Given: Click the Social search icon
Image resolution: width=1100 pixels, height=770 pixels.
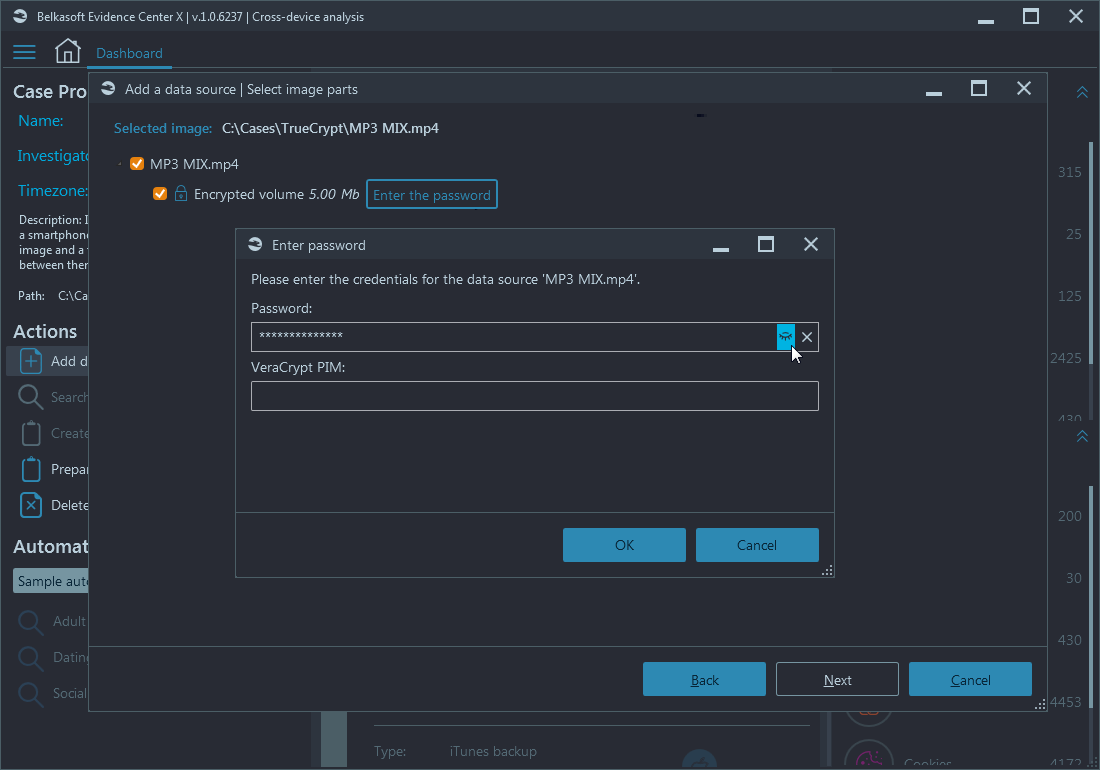Looking at the screenshot, I should coord(30,694).
